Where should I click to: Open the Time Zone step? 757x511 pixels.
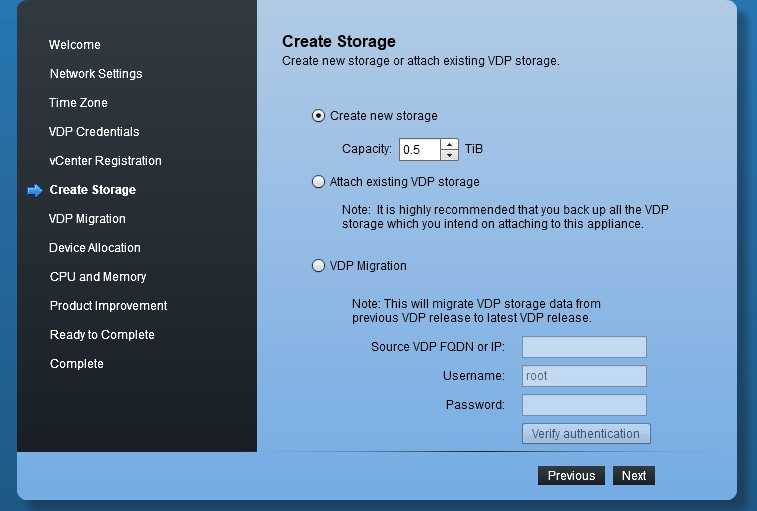(x=78, y=103)
